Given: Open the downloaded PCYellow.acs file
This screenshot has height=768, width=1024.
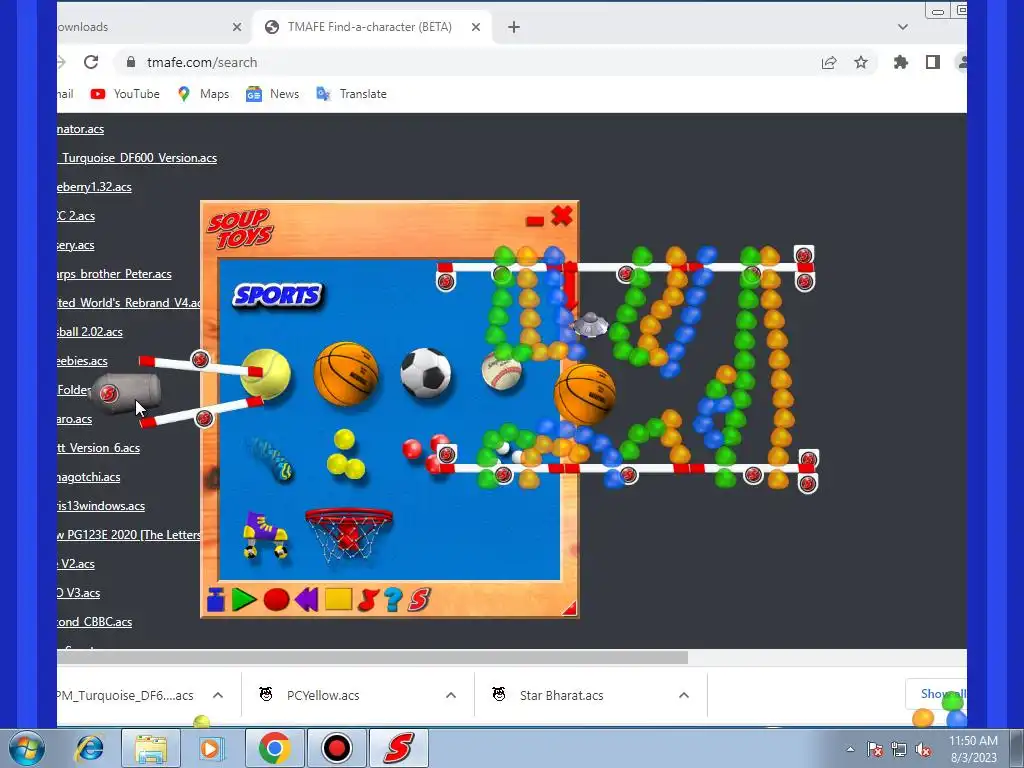Looking at the screenshot, I should [x=323, y=695].
